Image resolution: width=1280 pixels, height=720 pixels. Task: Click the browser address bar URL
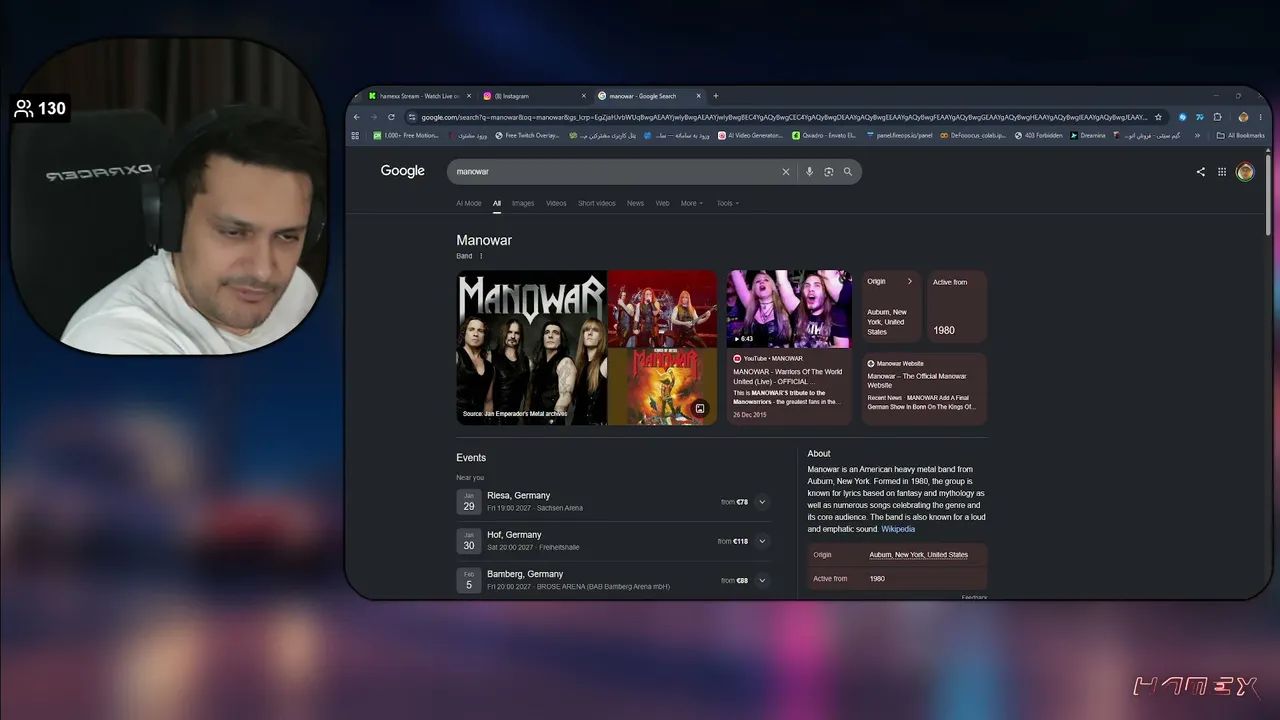pos(785,117)
